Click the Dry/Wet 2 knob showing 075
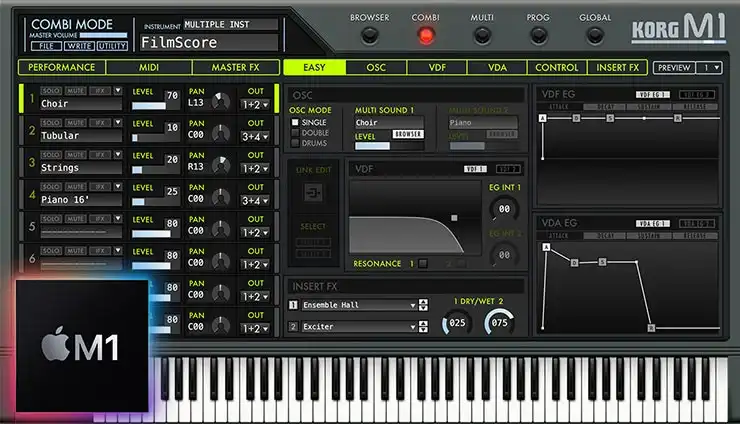 pos(499,322)
